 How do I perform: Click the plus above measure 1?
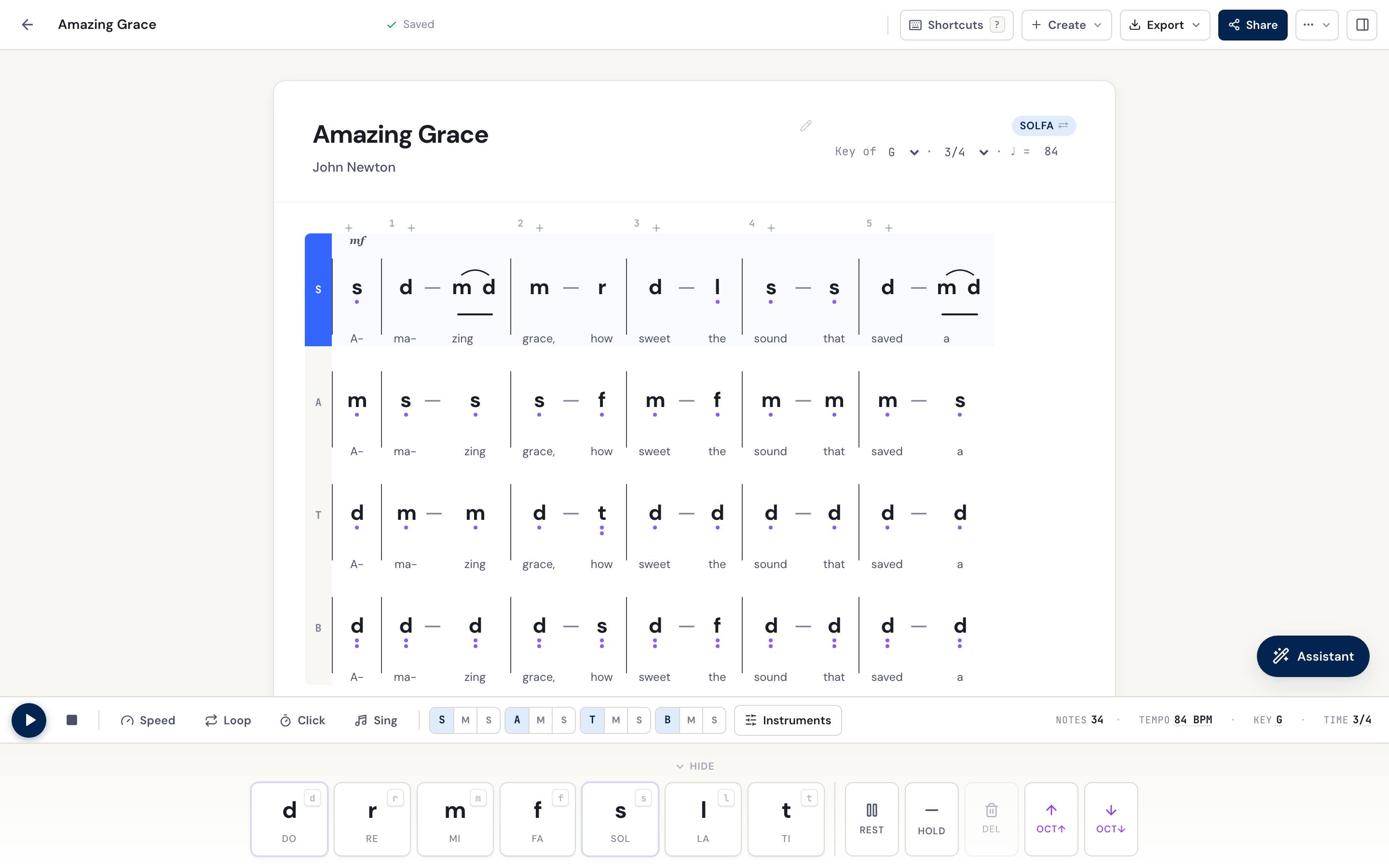coord(411,228)
